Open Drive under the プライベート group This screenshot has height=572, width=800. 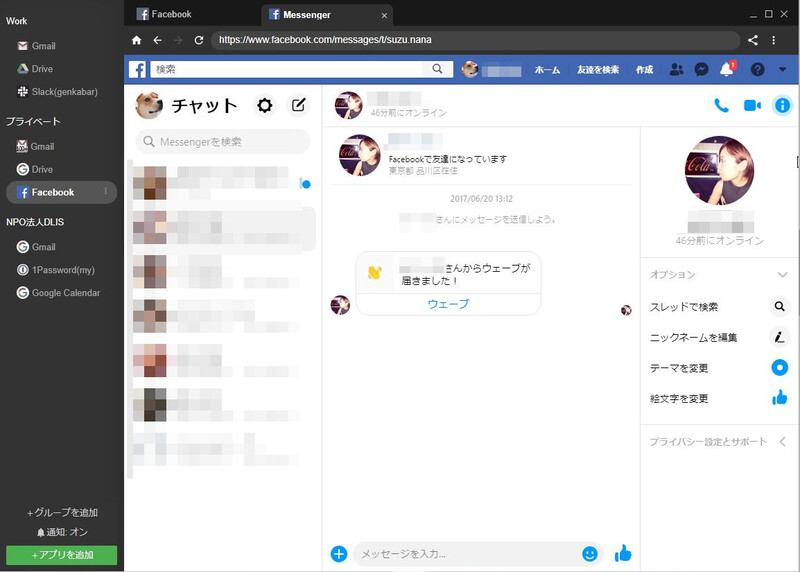(x=35, y=169)
